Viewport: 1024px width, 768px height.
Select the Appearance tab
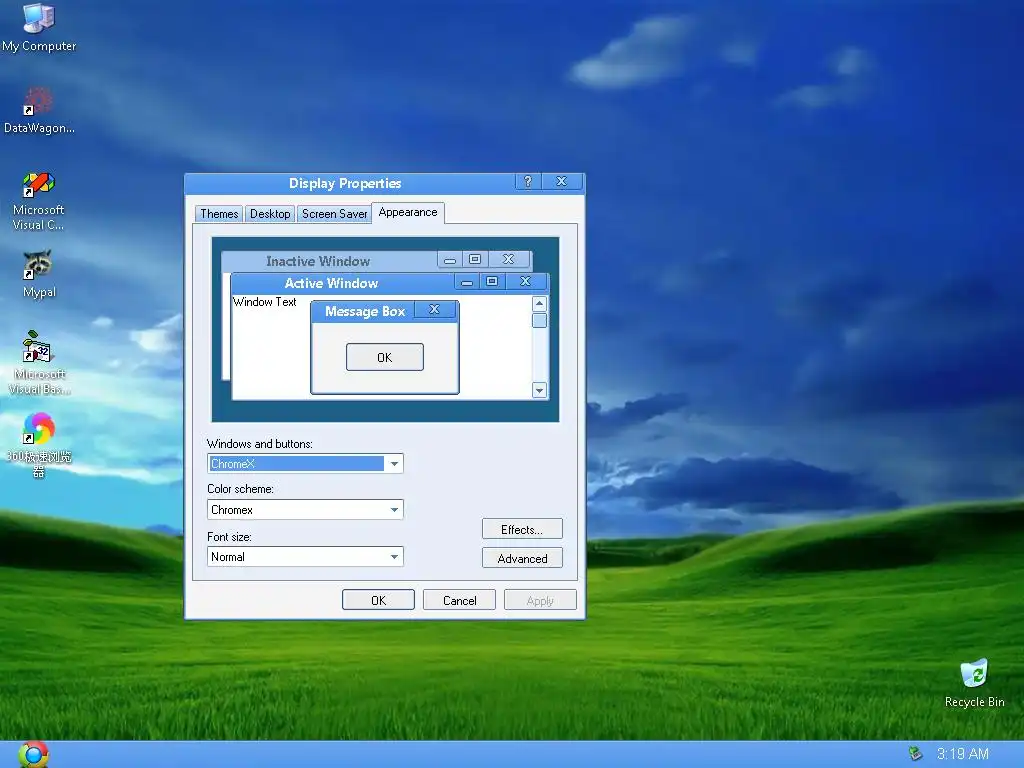[408, 212]
